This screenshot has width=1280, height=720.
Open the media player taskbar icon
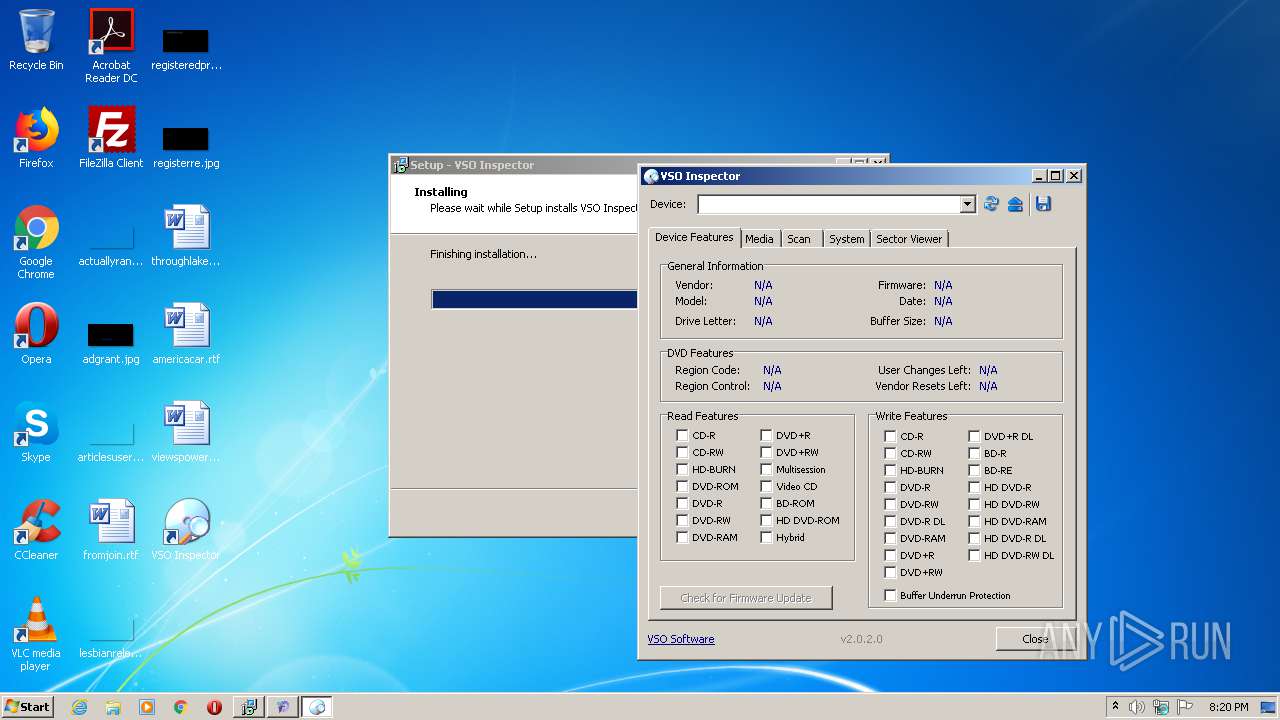[147, 707]
